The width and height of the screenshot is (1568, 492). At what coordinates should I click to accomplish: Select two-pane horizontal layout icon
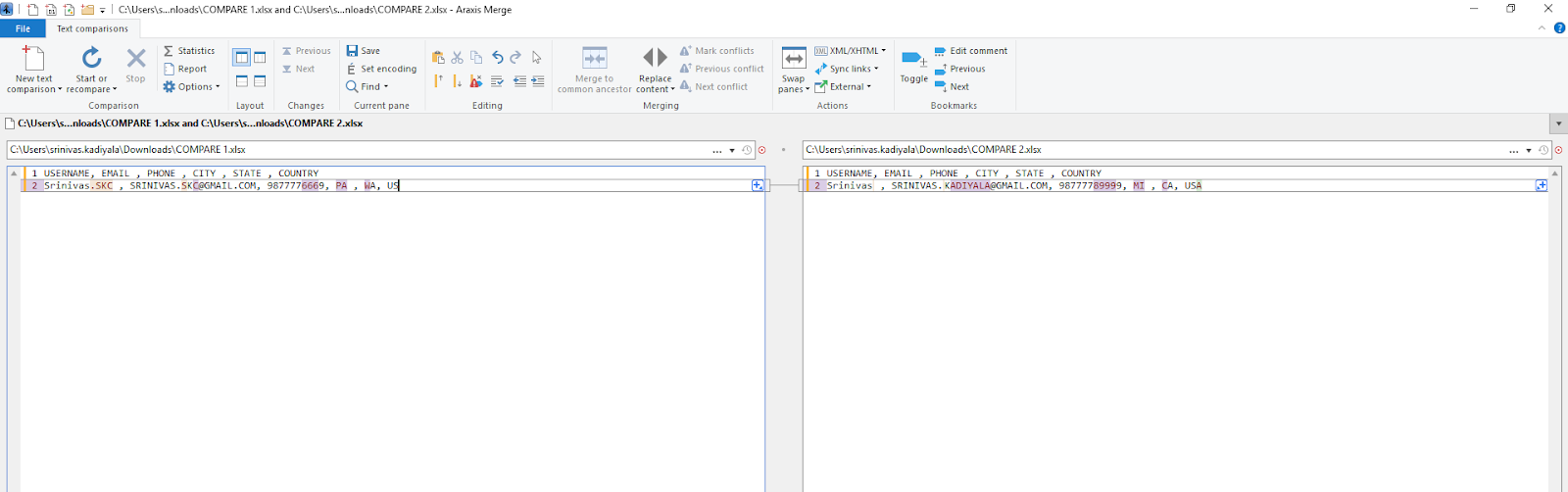[241, 81]
